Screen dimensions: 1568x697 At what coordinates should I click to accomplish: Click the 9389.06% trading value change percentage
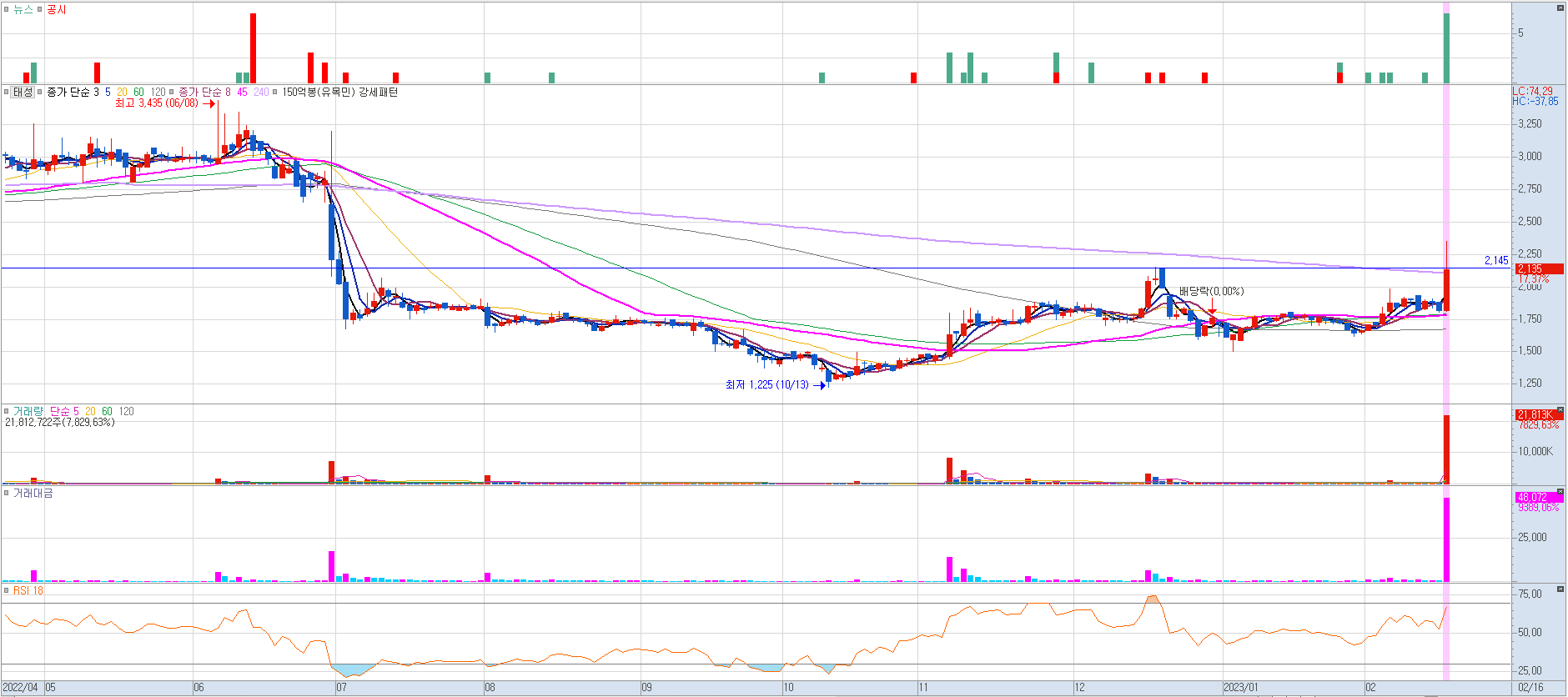point(1538,507)
